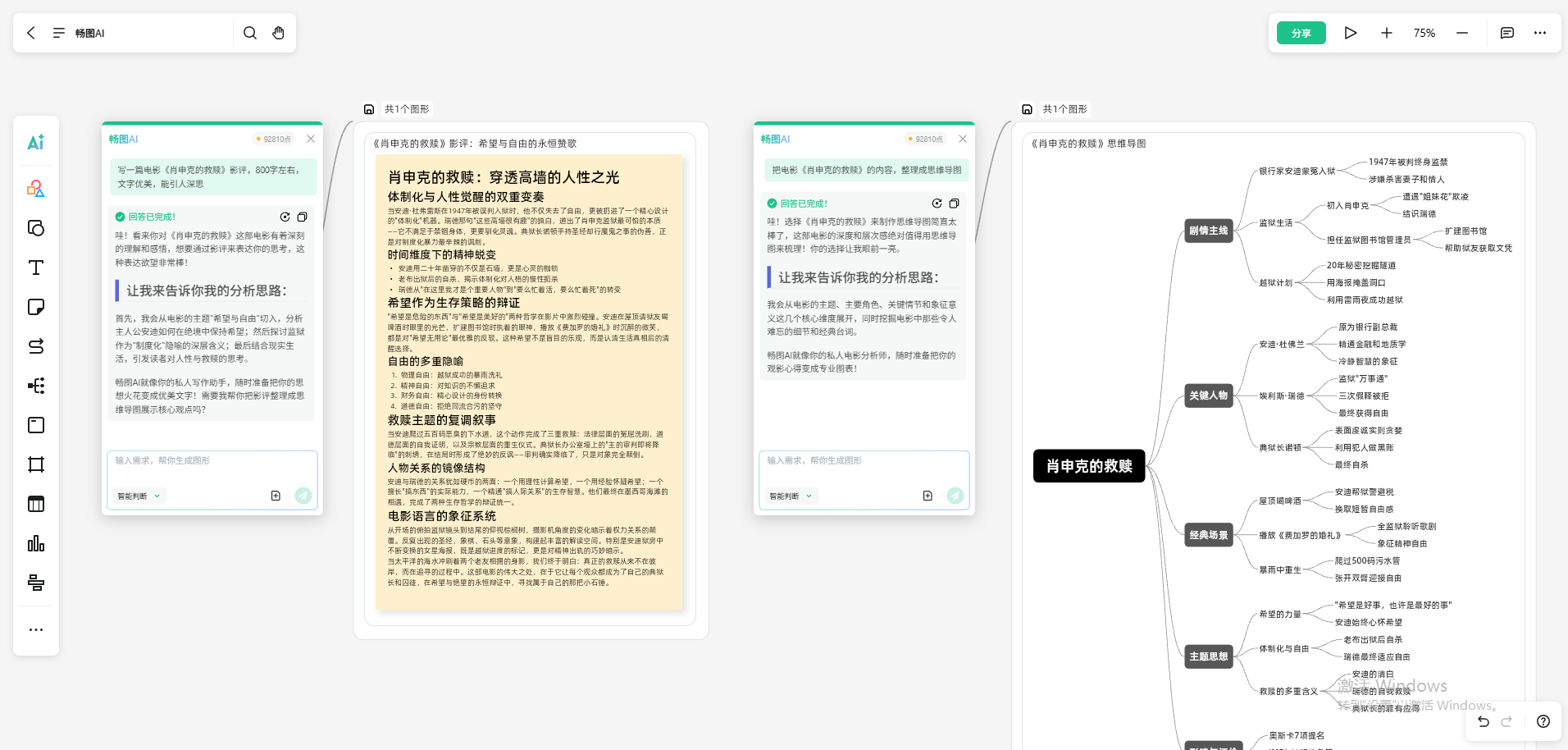Viewport: 1568px width, 750px height.
Task: Open the 75% zoom level dropdown
Action: click(1424, 33)
